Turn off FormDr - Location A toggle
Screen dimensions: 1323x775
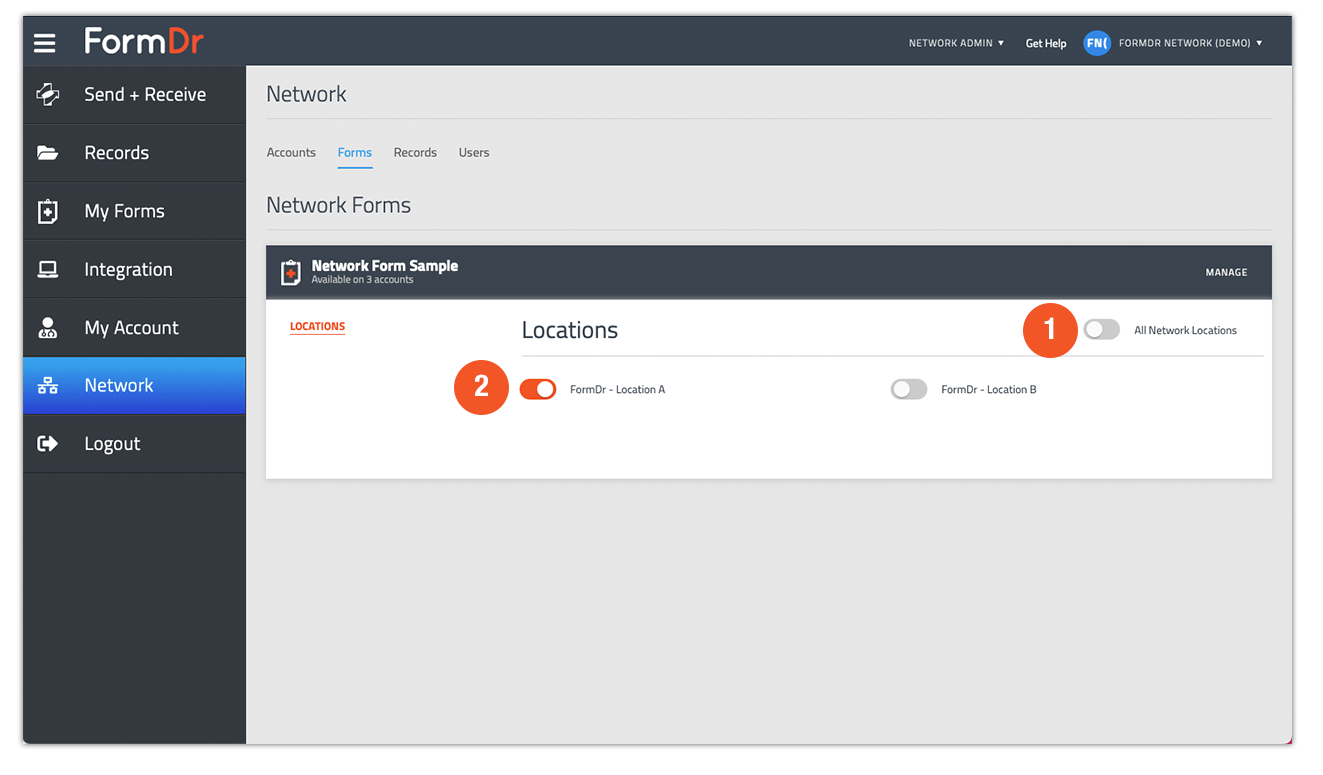click(x=538, y=389)
